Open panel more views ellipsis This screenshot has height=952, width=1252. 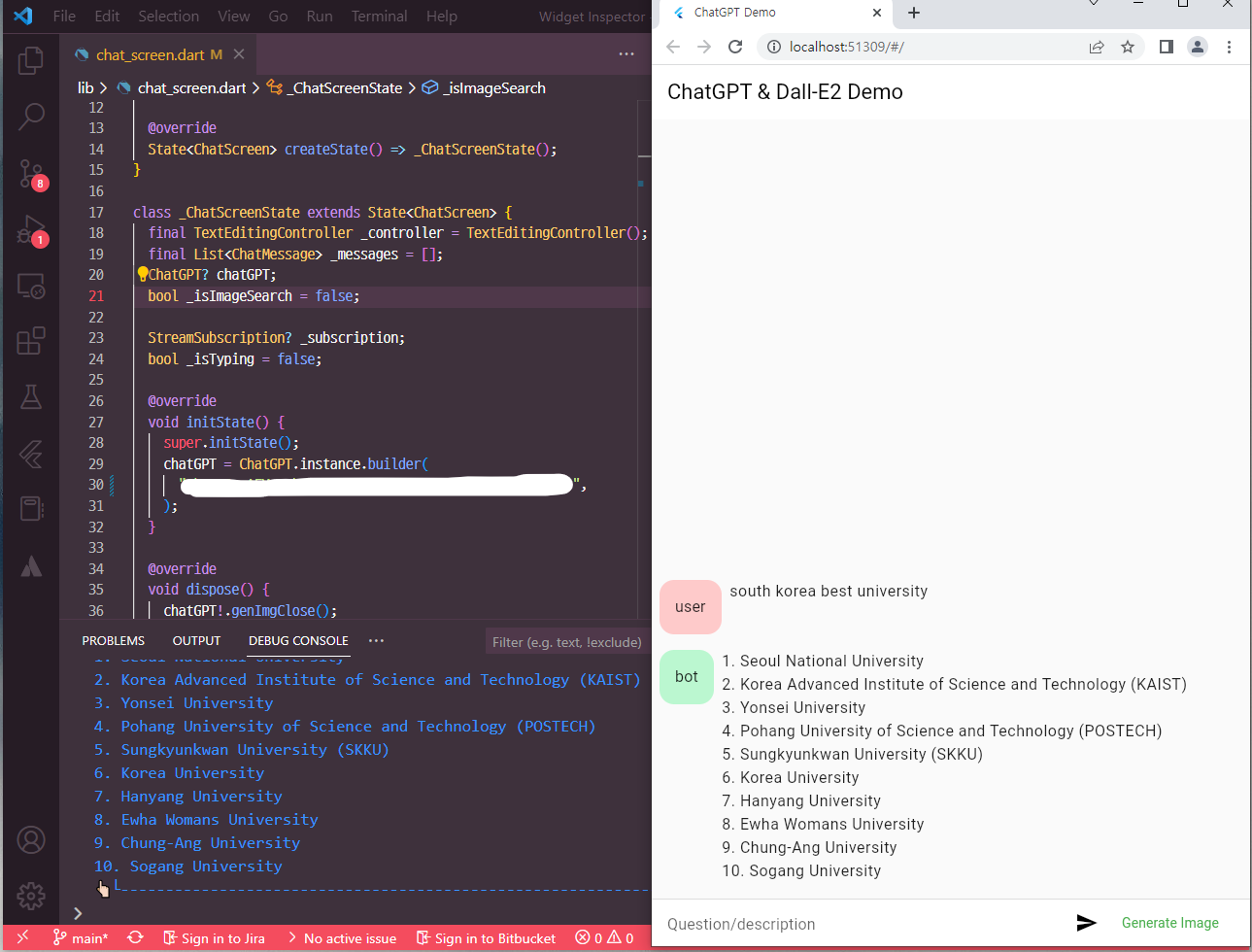(x=376, y=640)
